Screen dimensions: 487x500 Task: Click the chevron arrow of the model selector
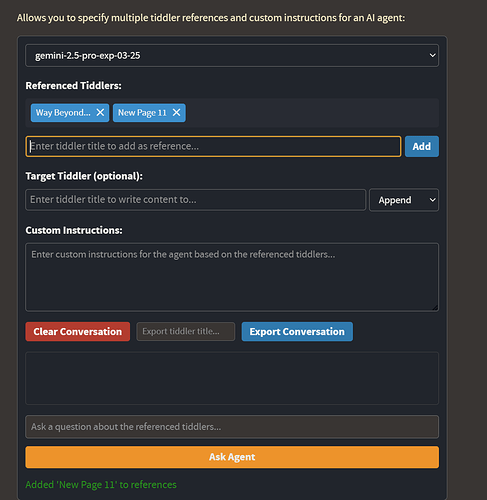pos(432,55)
